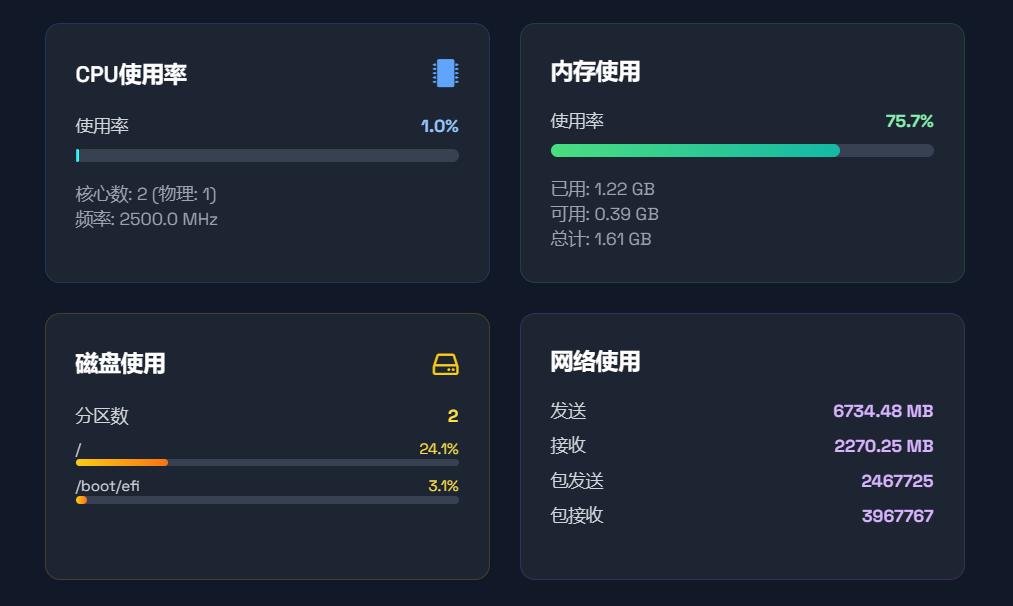This screenshot has width=1013, height=606.
Task: Select the 频率 2500.0 MHz frequency text
Action: [146, 218]
